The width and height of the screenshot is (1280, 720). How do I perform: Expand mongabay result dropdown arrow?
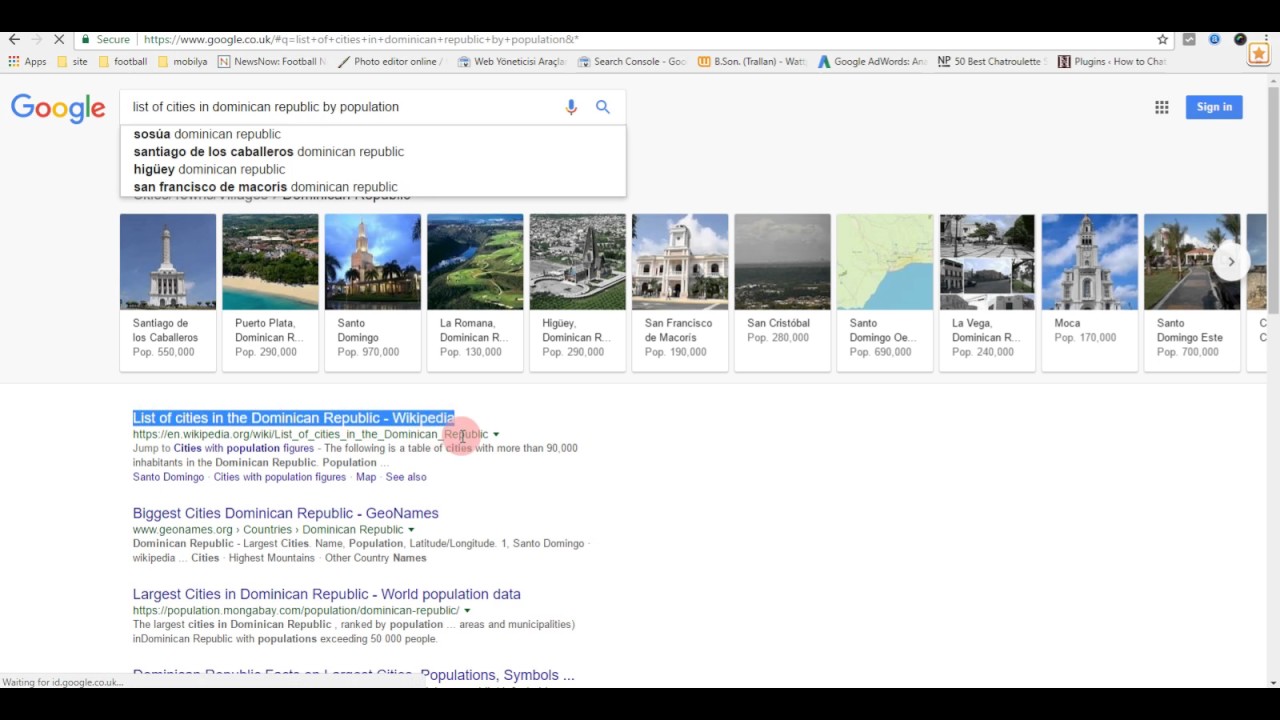467,611
